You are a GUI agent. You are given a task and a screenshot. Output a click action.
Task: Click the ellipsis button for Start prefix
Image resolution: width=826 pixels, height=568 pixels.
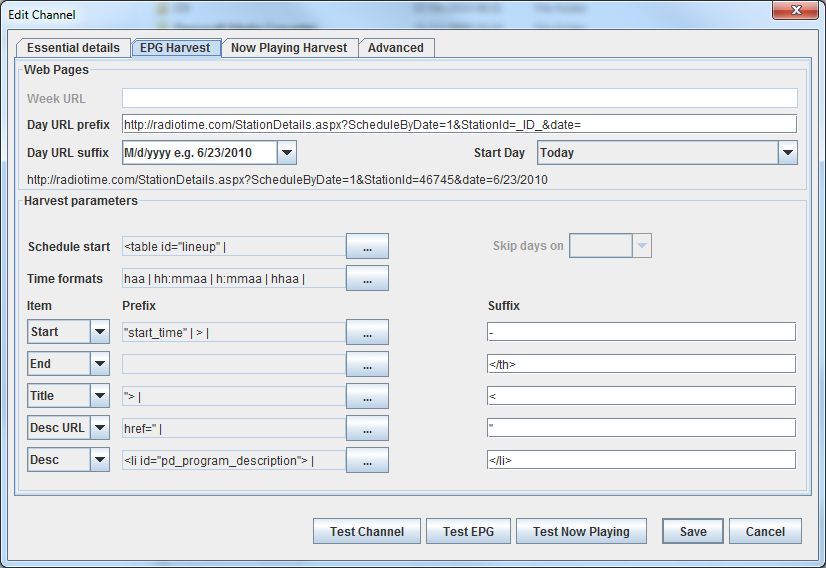[367, 332]
